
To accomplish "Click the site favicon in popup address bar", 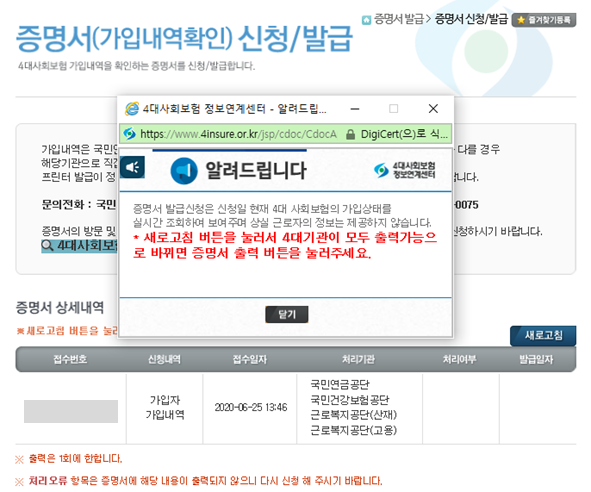I will point(130,133).
